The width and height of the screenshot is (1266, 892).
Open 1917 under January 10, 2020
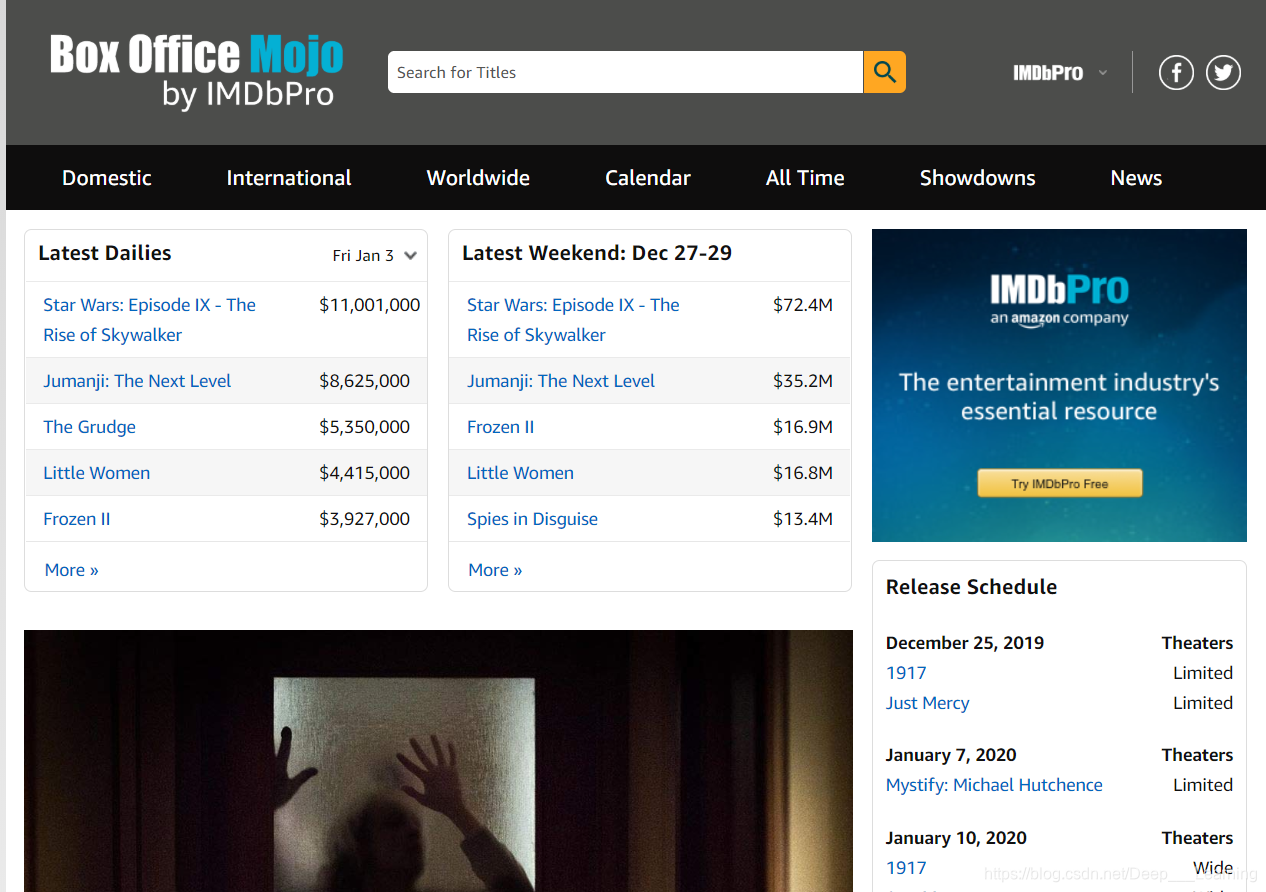[x=906, y=868]
